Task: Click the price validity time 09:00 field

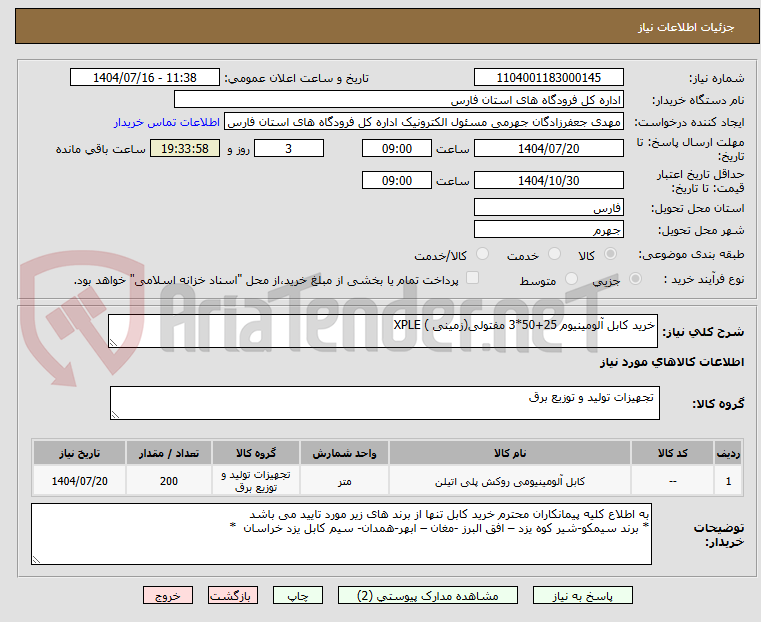Action: [x=397, y=180]
